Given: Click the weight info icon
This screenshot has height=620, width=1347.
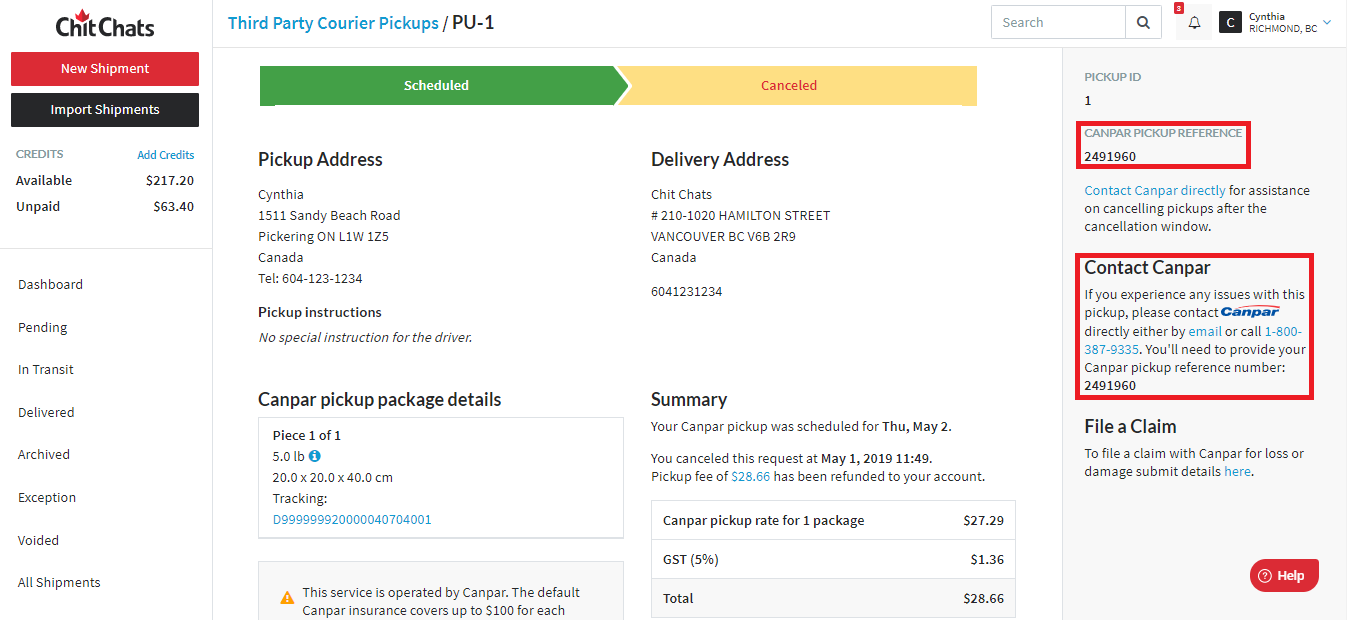Looking at the screenshot, I should (315, 457).
